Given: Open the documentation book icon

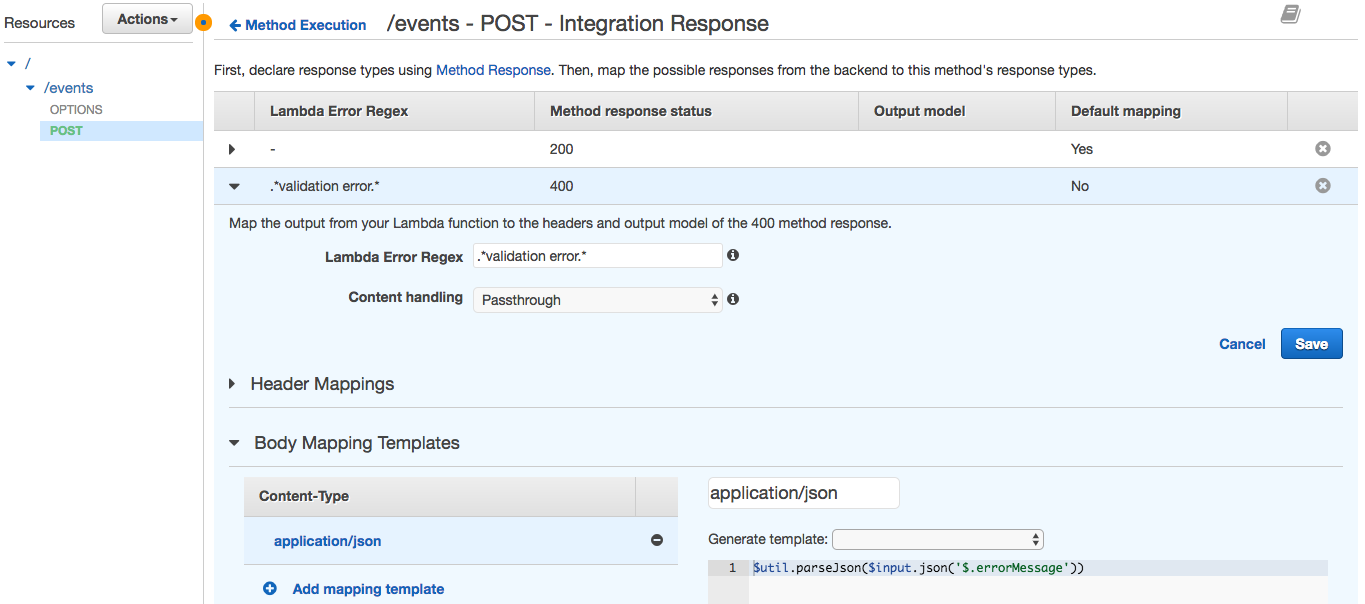Looking at the screenshot, I should (1290, 14).
